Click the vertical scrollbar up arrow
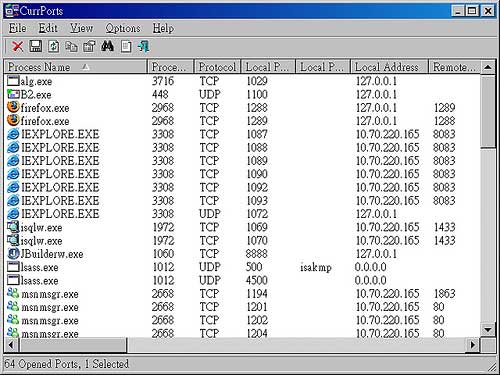The image size is (500, 375). tap(488, 67)
